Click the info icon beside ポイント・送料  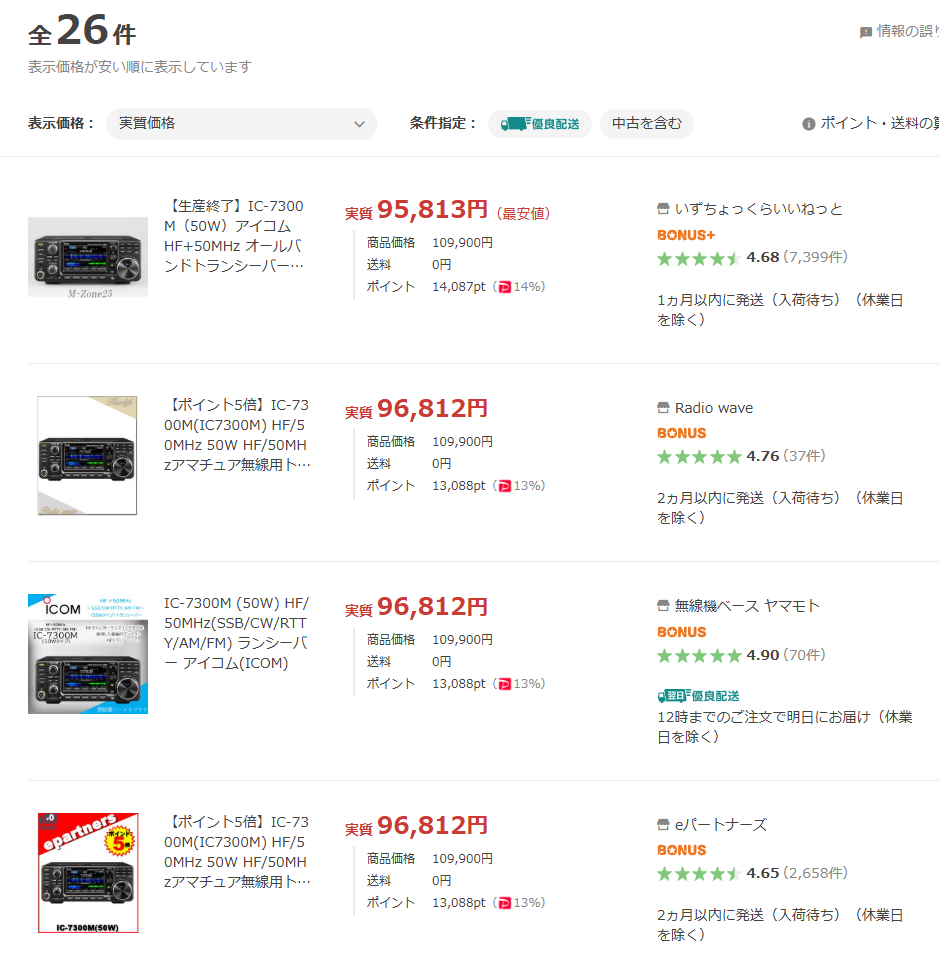coord(809,124)
